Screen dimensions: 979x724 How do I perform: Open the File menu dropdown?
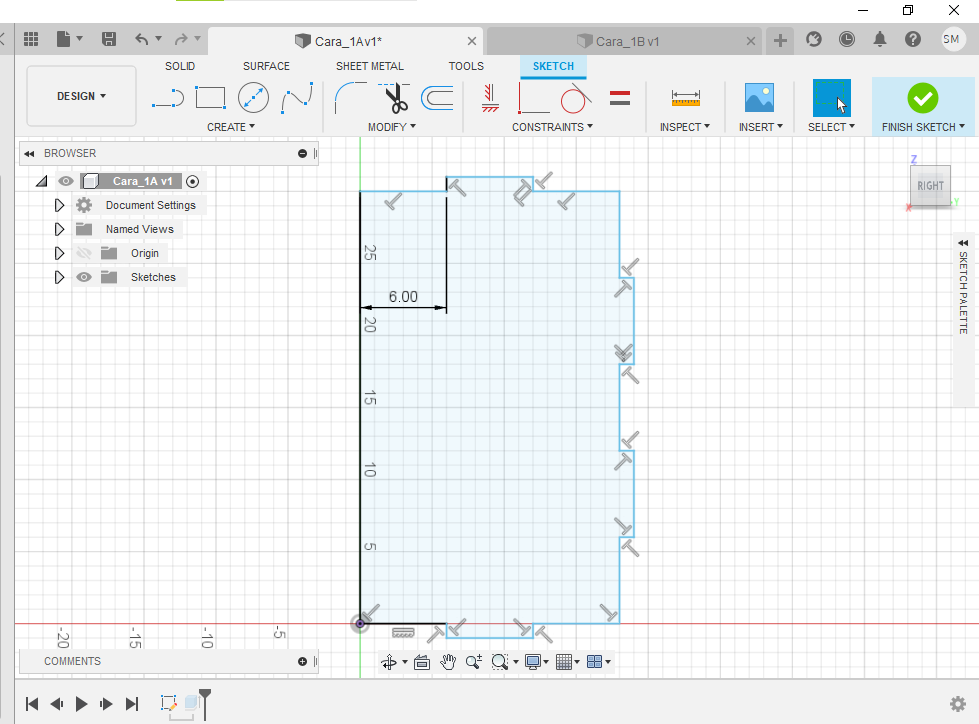click(x=69, y=39)
